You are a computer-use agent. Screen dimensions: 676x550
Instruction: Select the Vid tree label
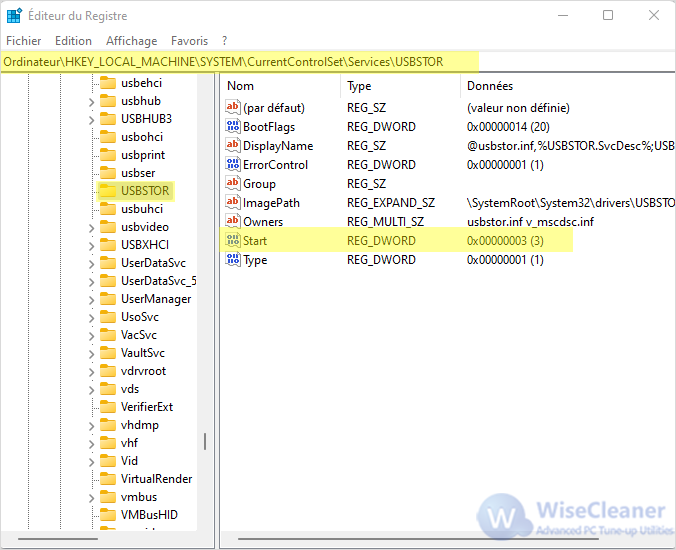(x=129, y=461)
